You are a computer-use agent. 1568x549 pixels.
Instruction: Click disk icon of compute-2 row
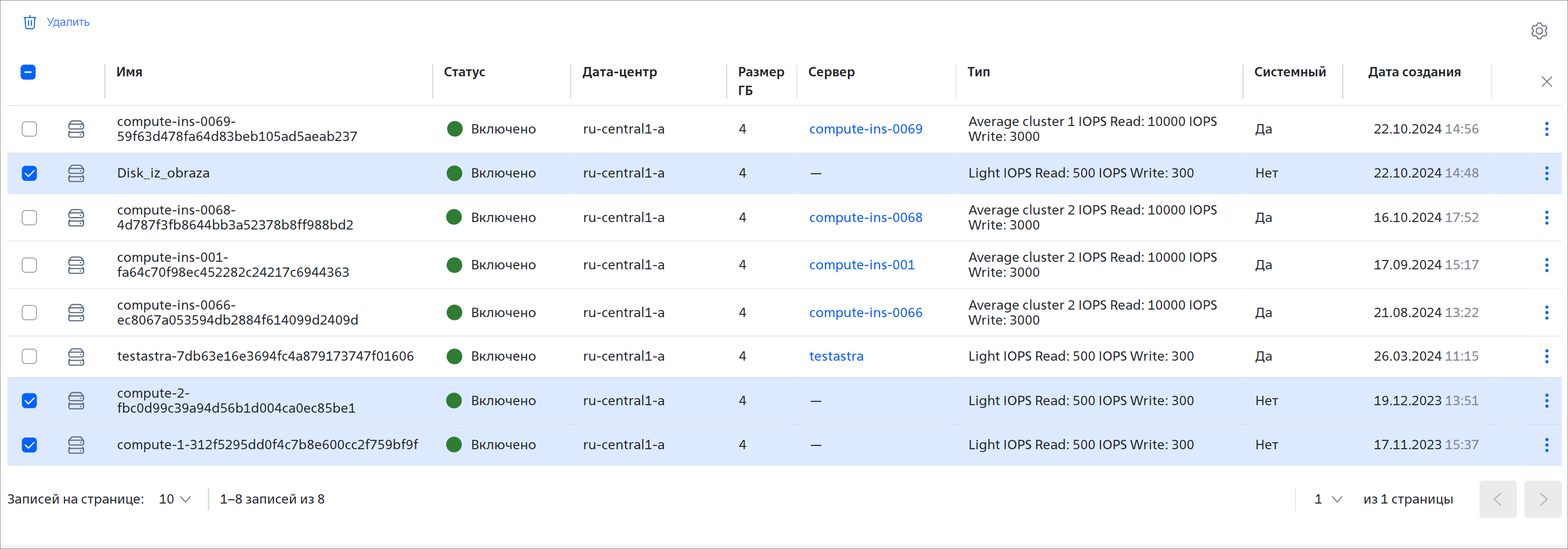coord(76,401)
